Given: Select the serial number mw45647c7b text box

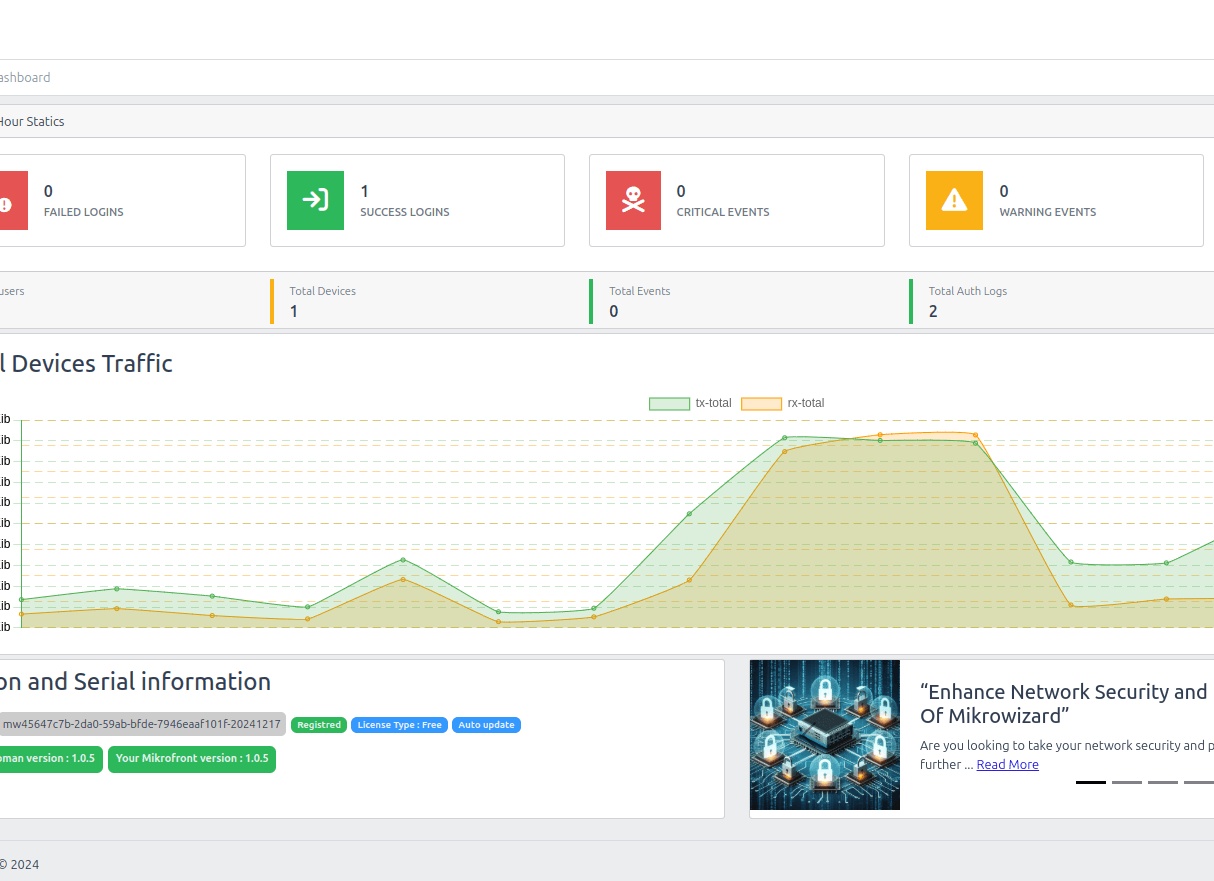Looking at the screenshot, I should [x=142, y=724].
